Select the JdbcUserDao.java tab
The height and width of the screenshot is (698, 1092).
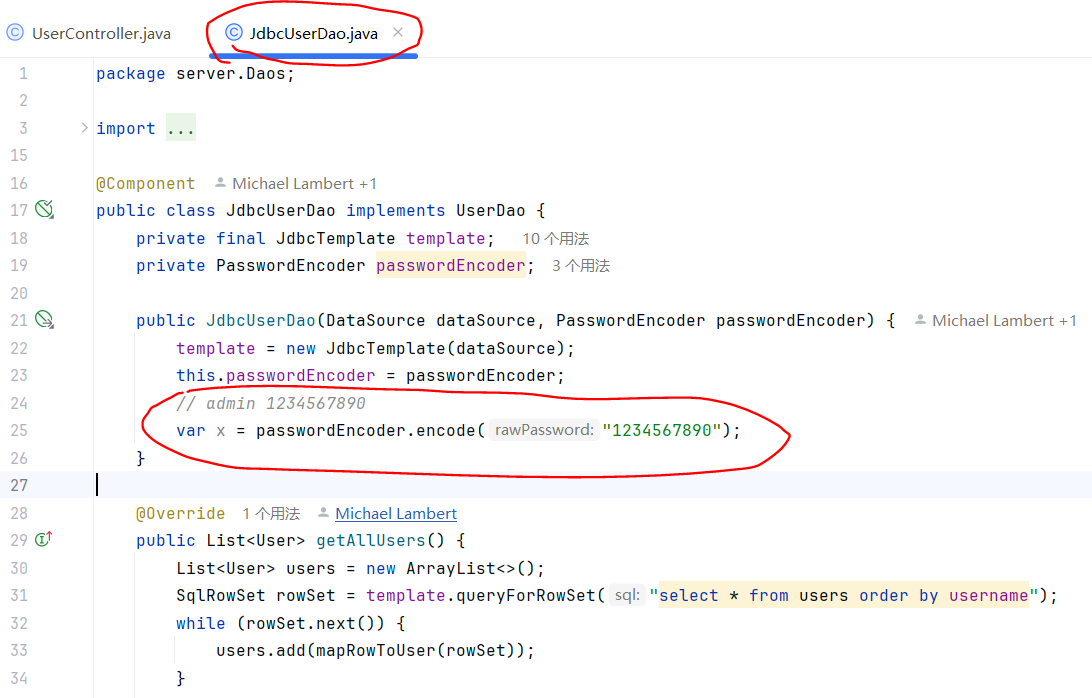coord(313,33)
